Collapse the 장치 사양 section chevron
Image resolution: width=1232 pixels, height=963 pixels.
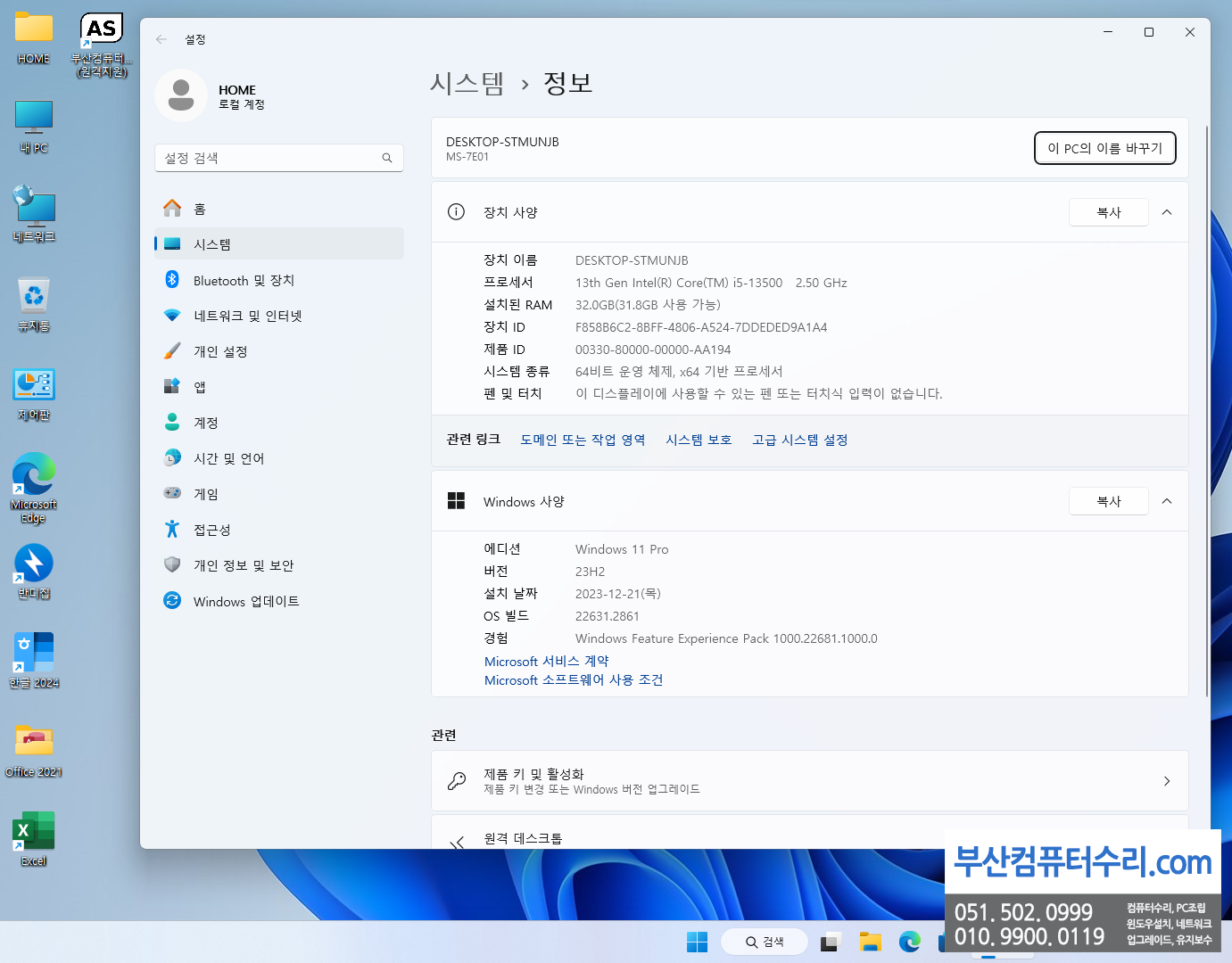(x=1167, y=212)
